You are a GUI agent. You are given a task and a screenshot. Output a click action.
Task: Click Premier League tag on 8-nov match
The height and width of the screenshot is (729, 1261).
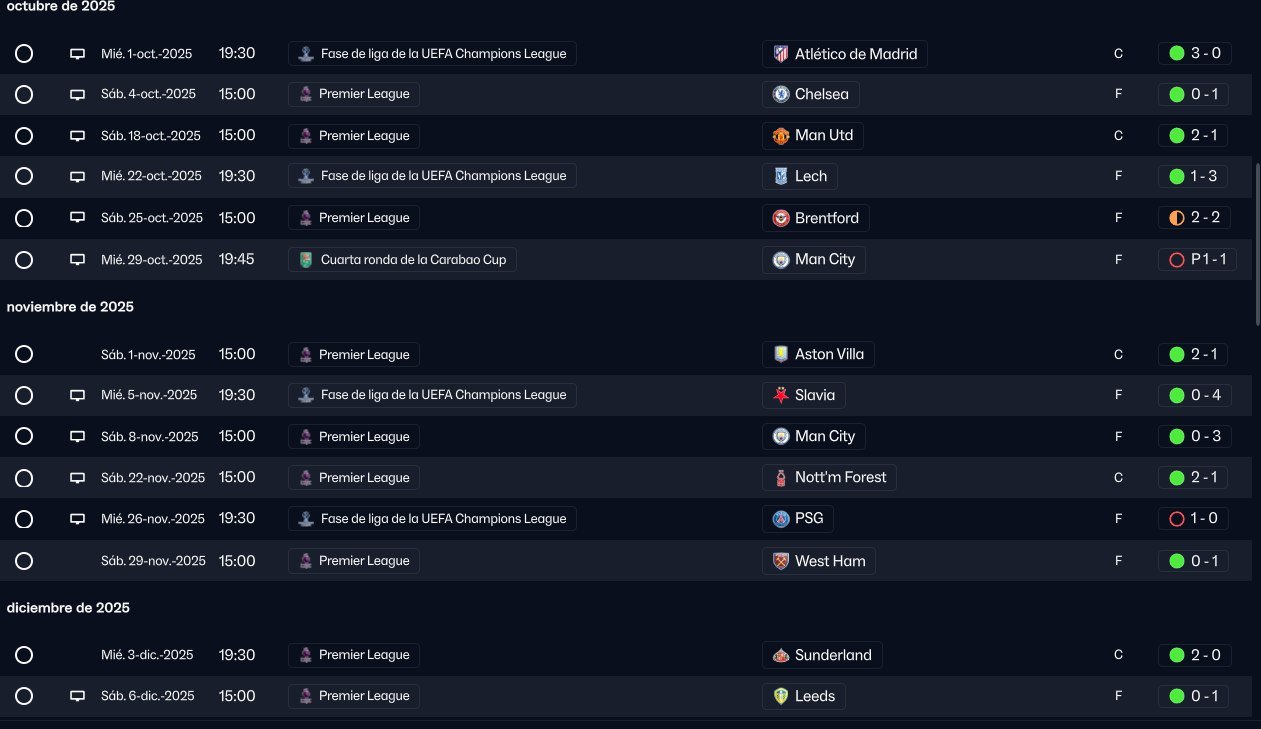click(354, 437)
